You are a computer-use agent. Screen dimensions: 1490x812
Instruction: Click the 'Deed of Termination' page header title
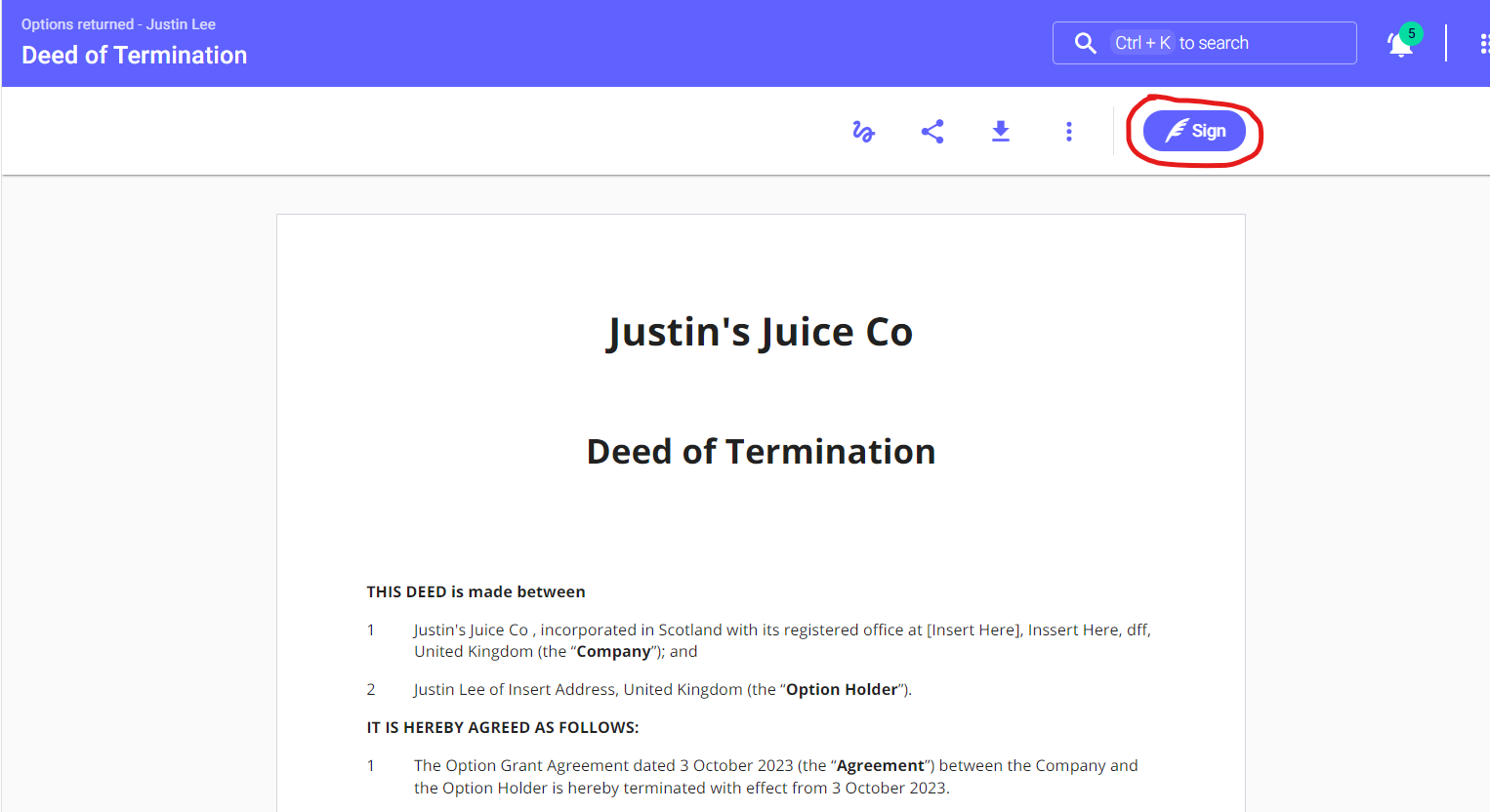(x=135, y=56)
